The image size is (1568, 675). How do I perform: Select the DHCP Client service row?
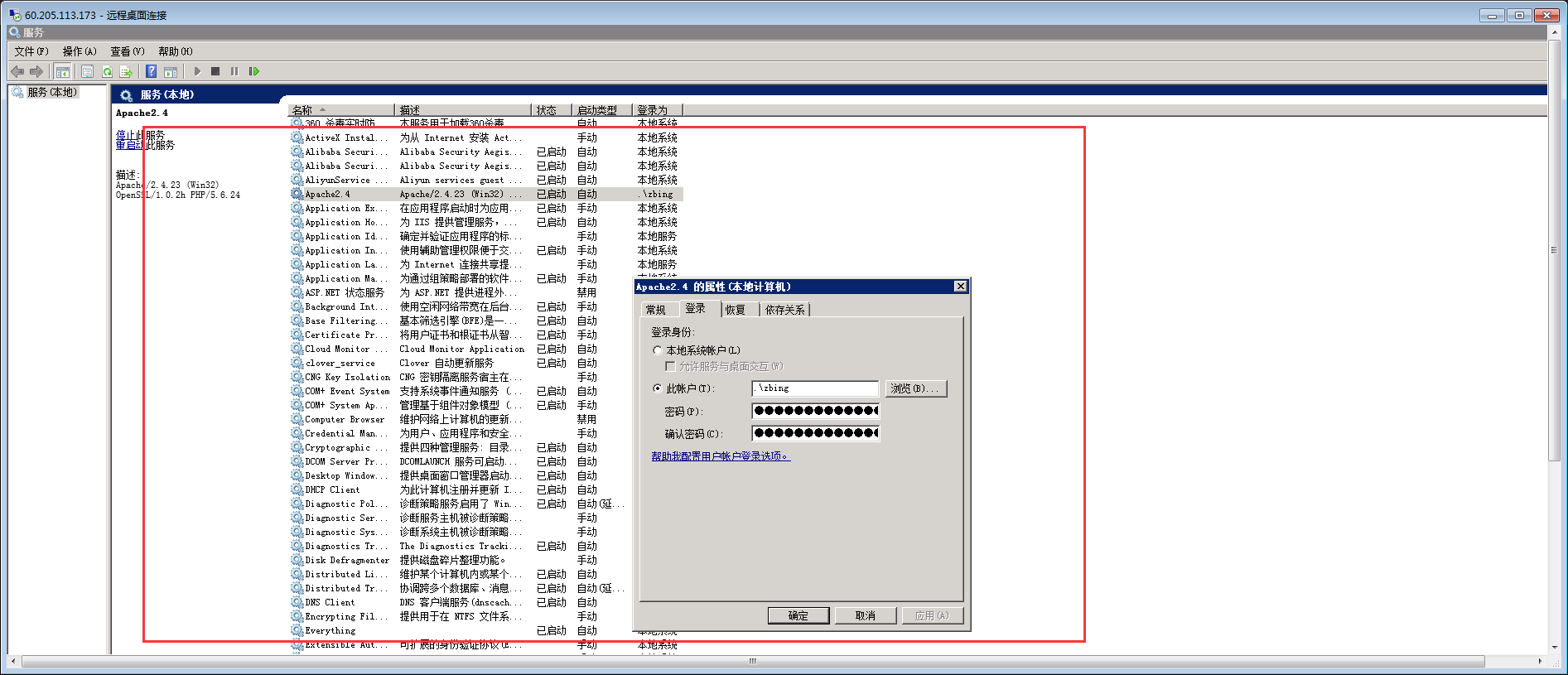point(486,489)
